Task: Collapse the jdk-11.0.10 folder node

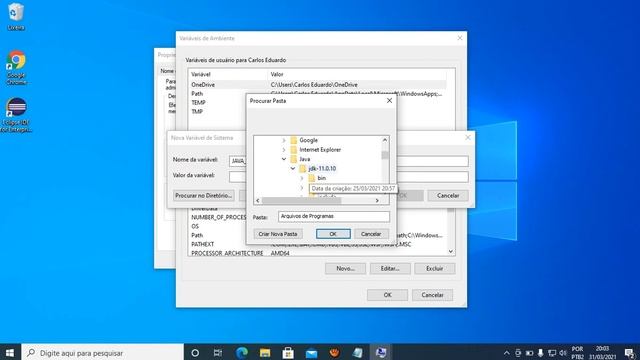Action: coord(293,169)
